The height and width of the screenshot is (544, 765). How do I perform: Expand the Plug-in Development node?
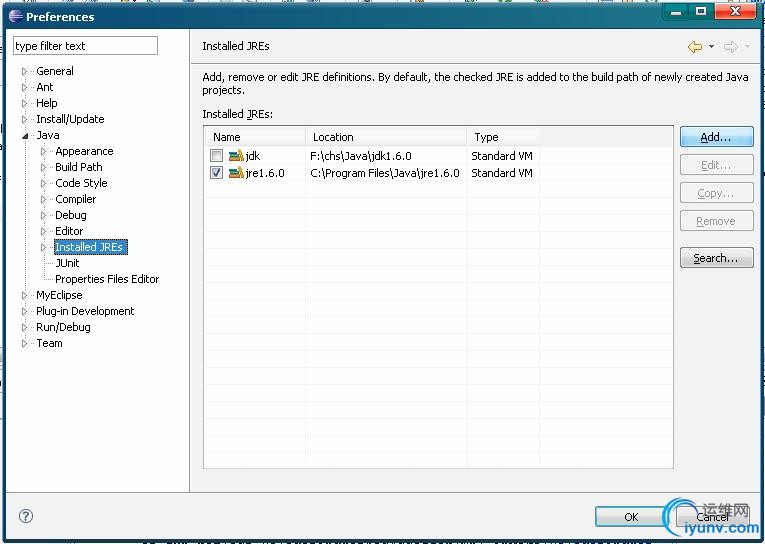(24, 311)
